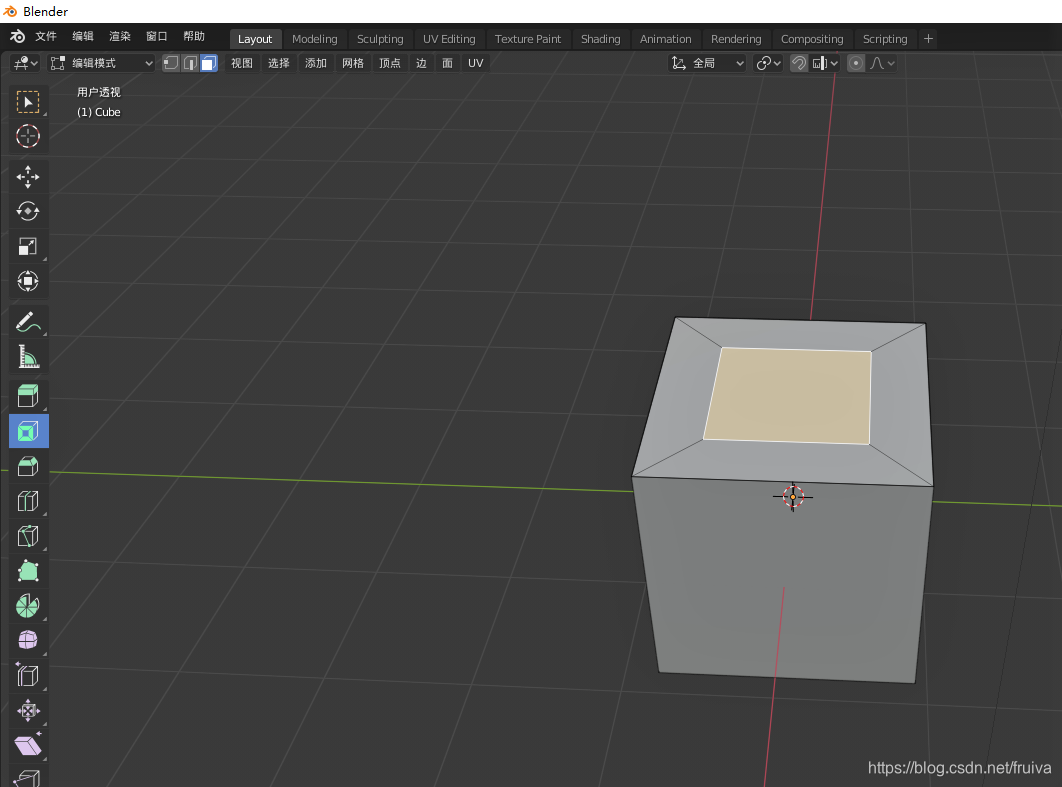Image resolution: width=1062 pixels, height=787 pixels.
Task: Open the 渲染 menu
Action: tap(120, 37)
